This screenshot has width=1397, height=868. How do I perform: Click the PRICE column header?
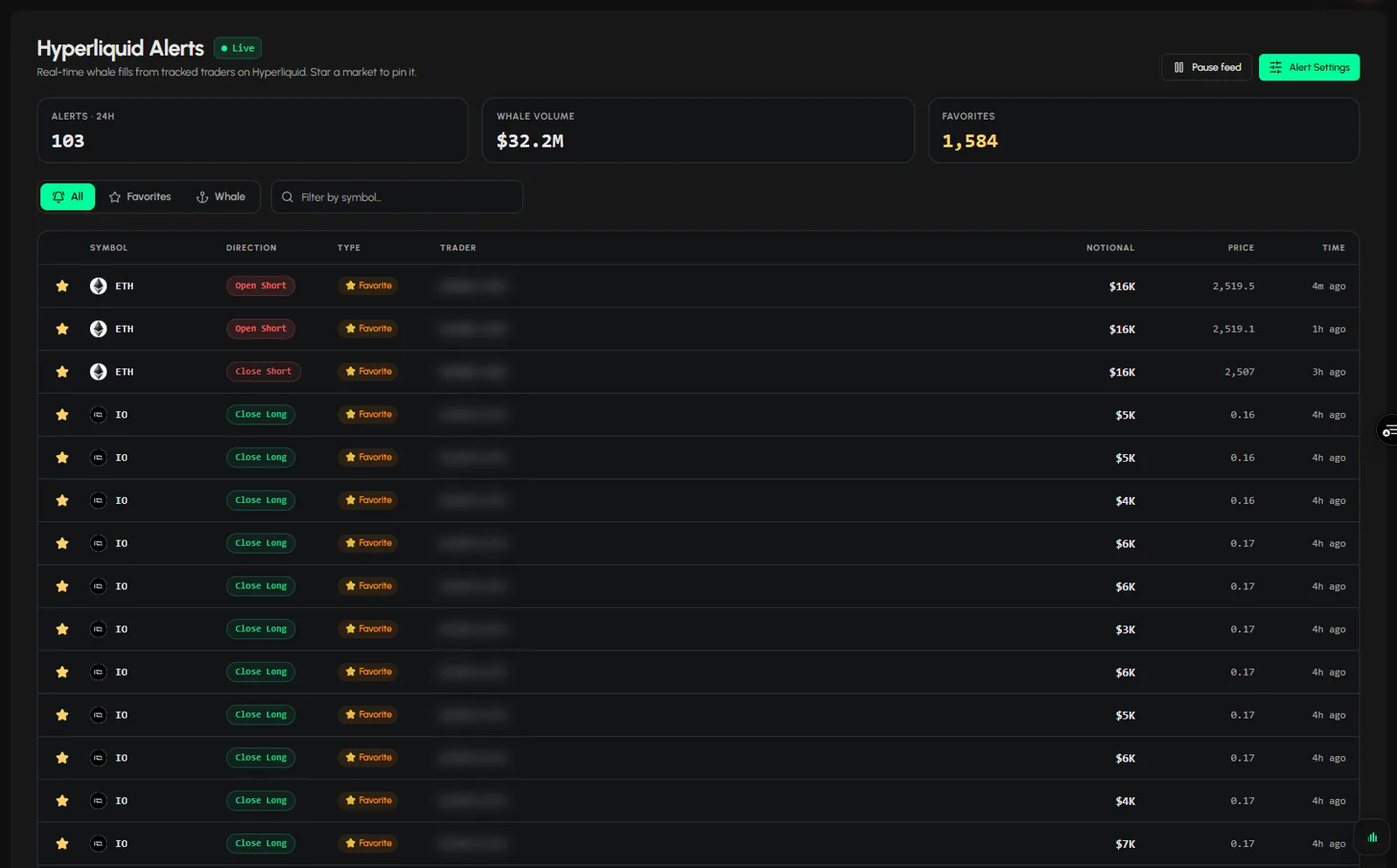1241,248
